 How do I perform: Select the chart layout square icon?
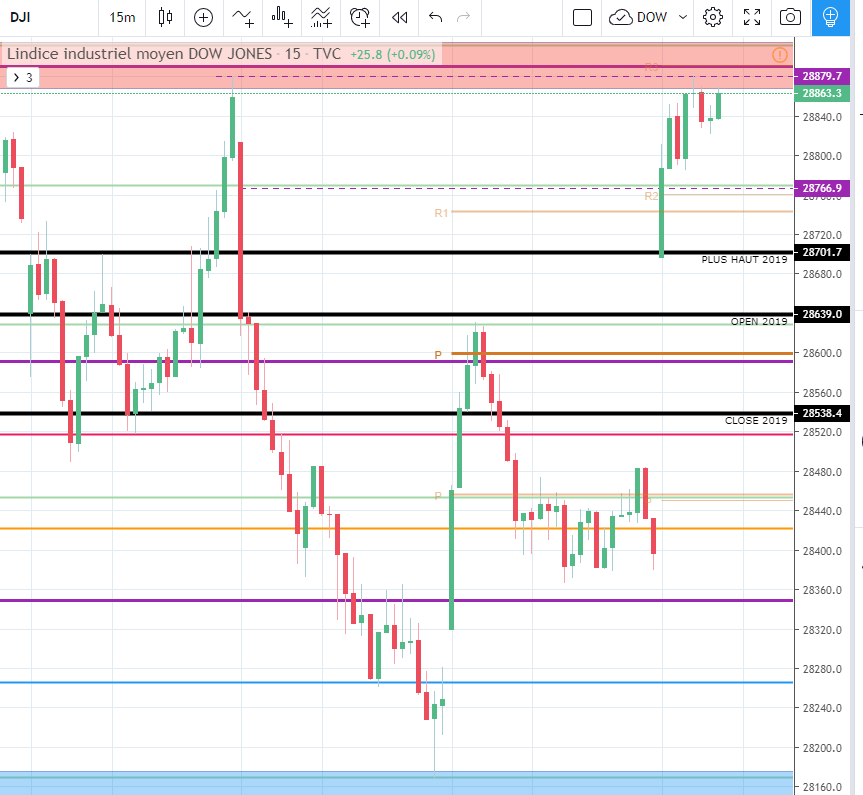click(x=582, y=18)
